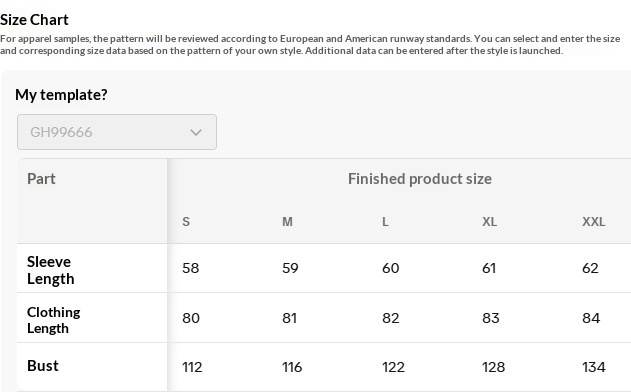Select the Sleeve Length L value 60
This screenshot has width=631, height=392.
point(390,268)
